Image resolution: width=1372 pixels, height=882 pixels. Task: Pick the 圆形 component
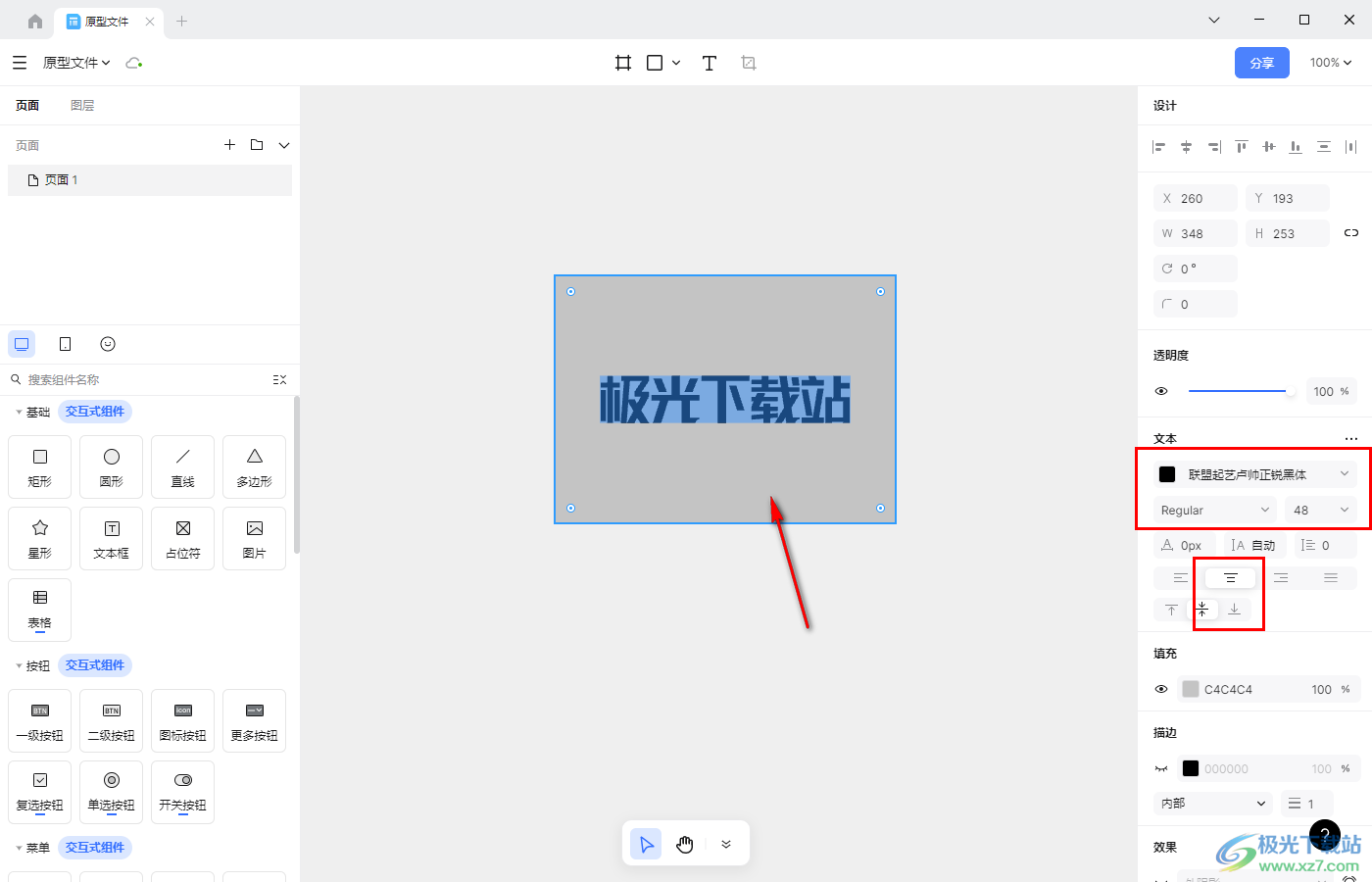pyautogui.click(x=112, y=467)
